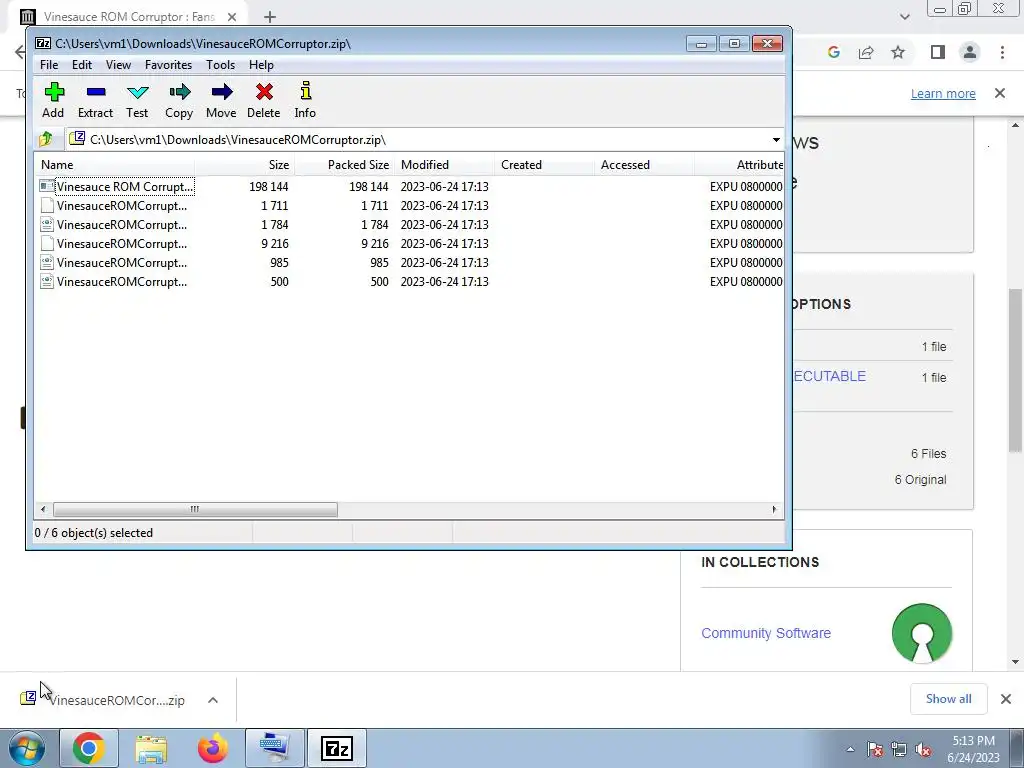1024x768 pixels.
Task: Toggle the Chrome side panel icon
Action: click(x=938, y=52)
